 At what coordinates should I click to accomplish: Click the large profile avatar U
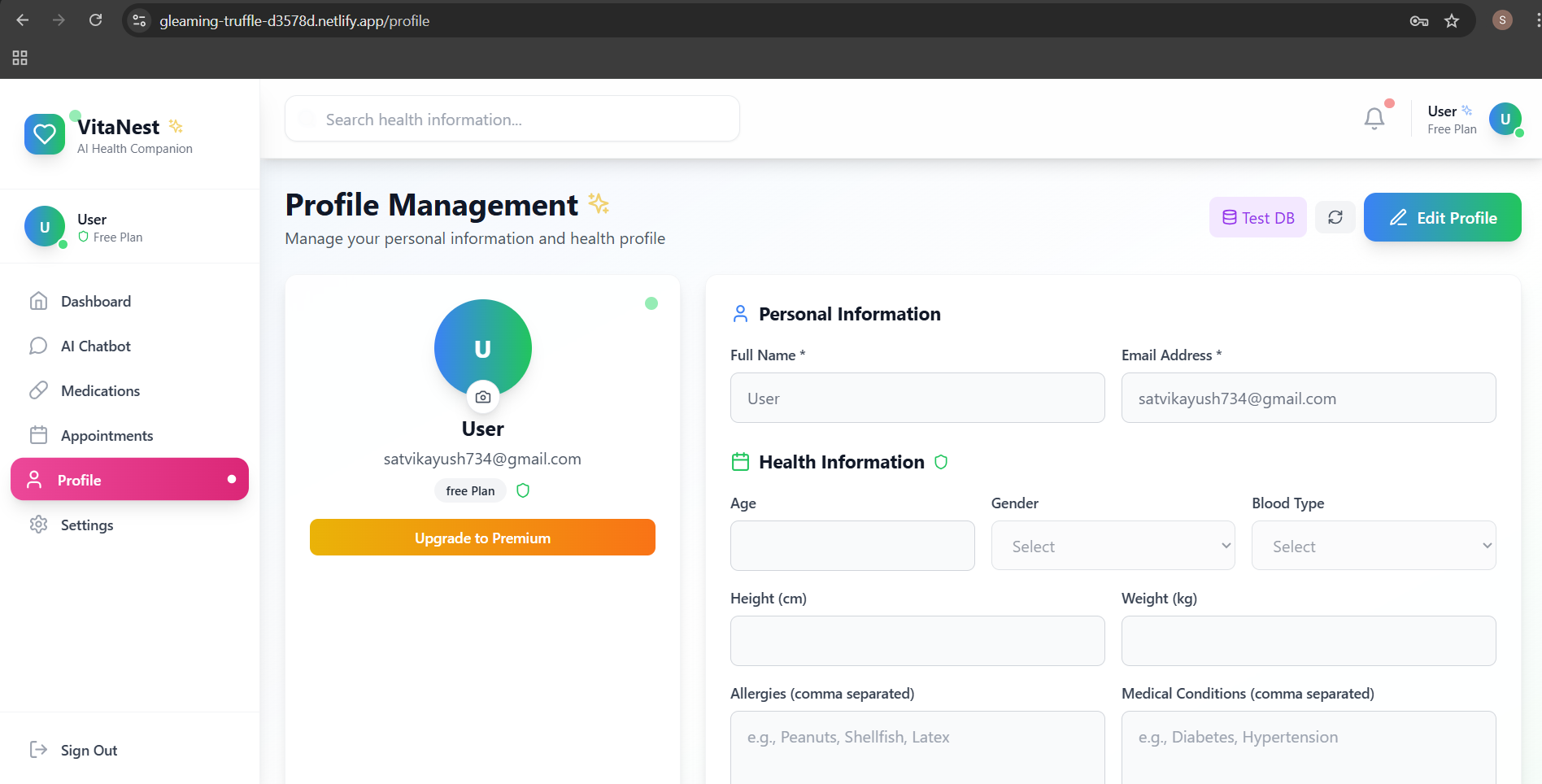coord(483,348)
